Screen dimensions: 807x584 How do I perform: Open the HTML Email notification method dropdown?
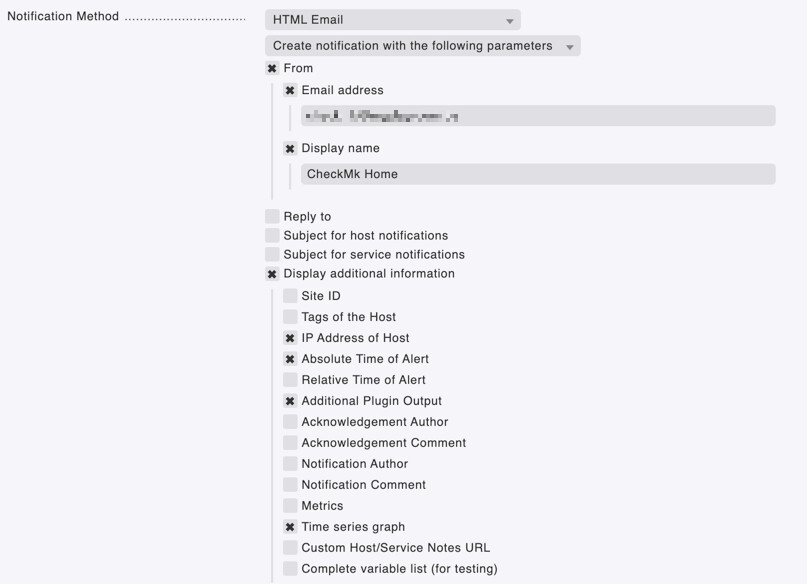390,19
